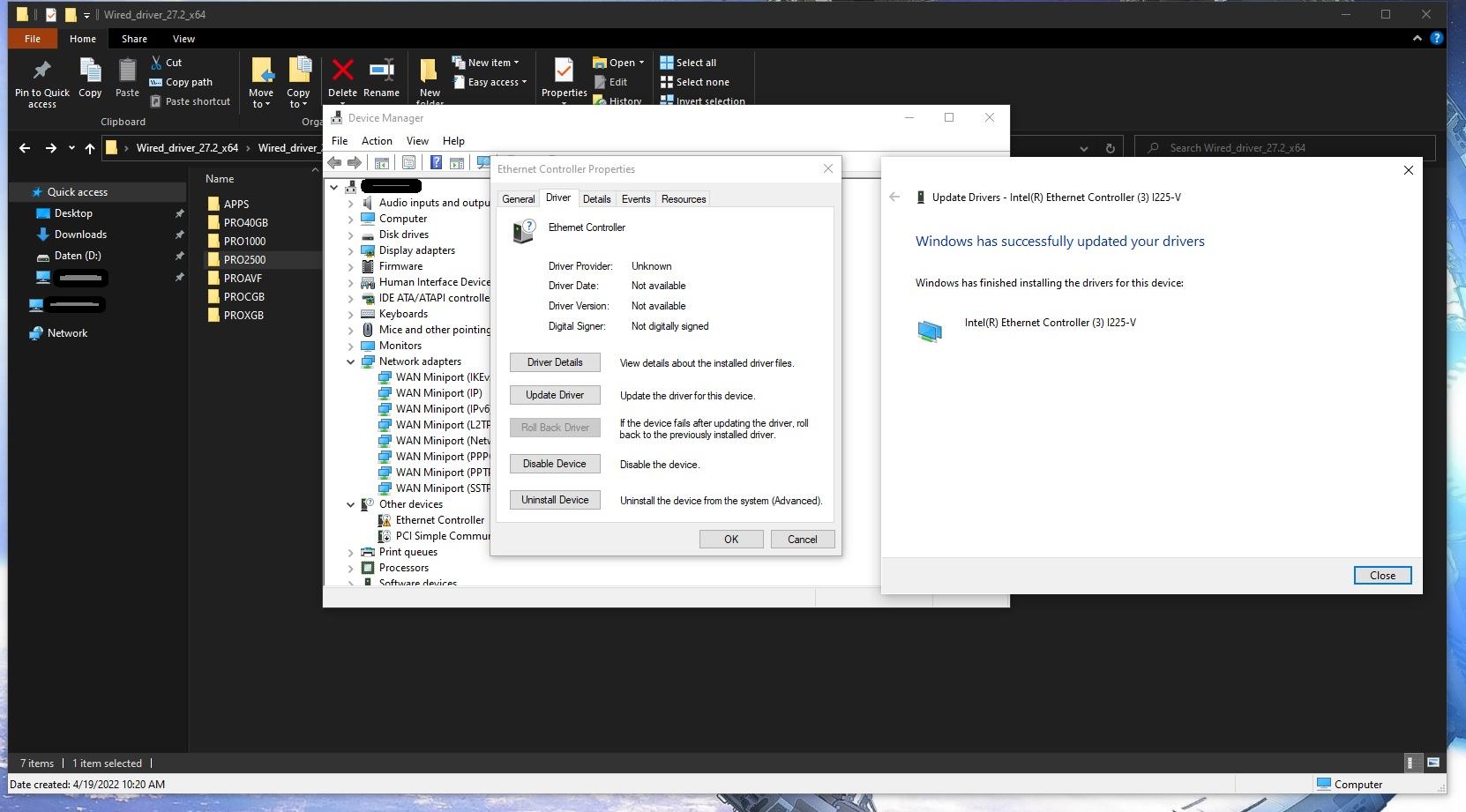Click Select none in the ribbon
The image size is (1466, 812).
(694, 82)
